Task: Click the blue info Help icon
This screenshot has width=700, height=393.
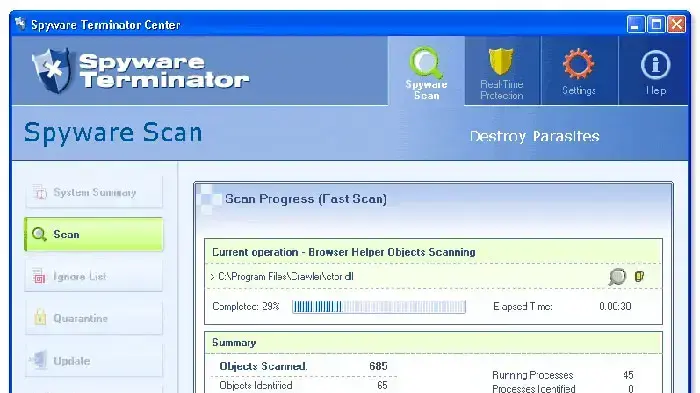Action: [655, 65]
